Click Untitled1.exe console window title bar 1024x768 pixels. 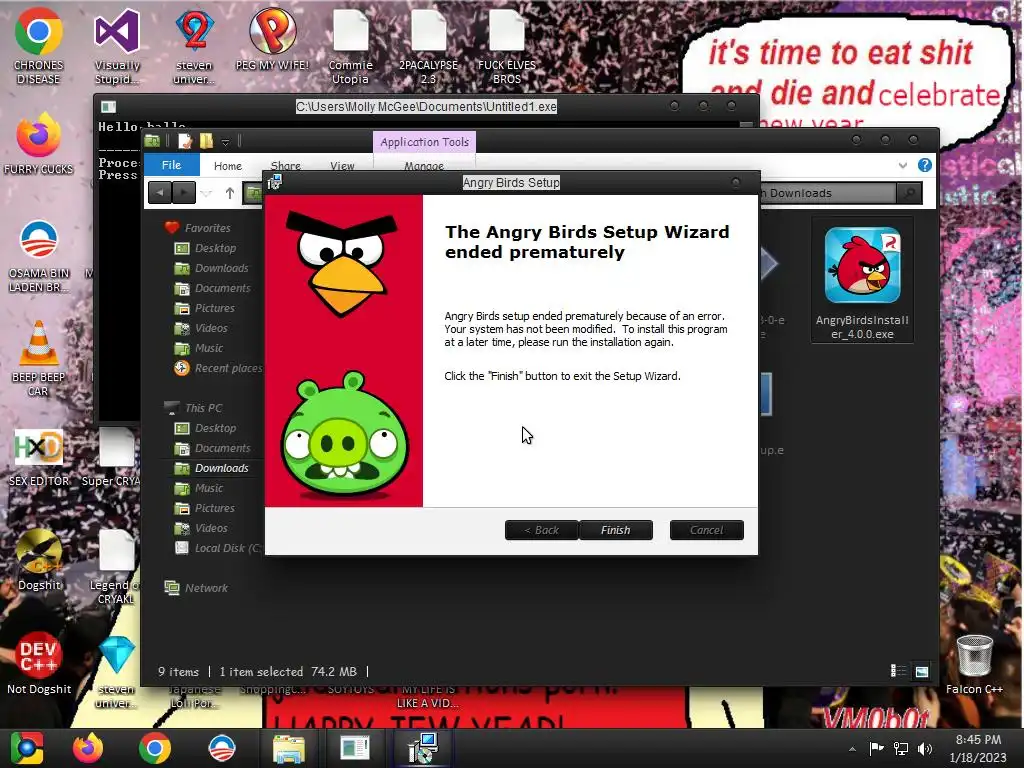click(426, 106)
